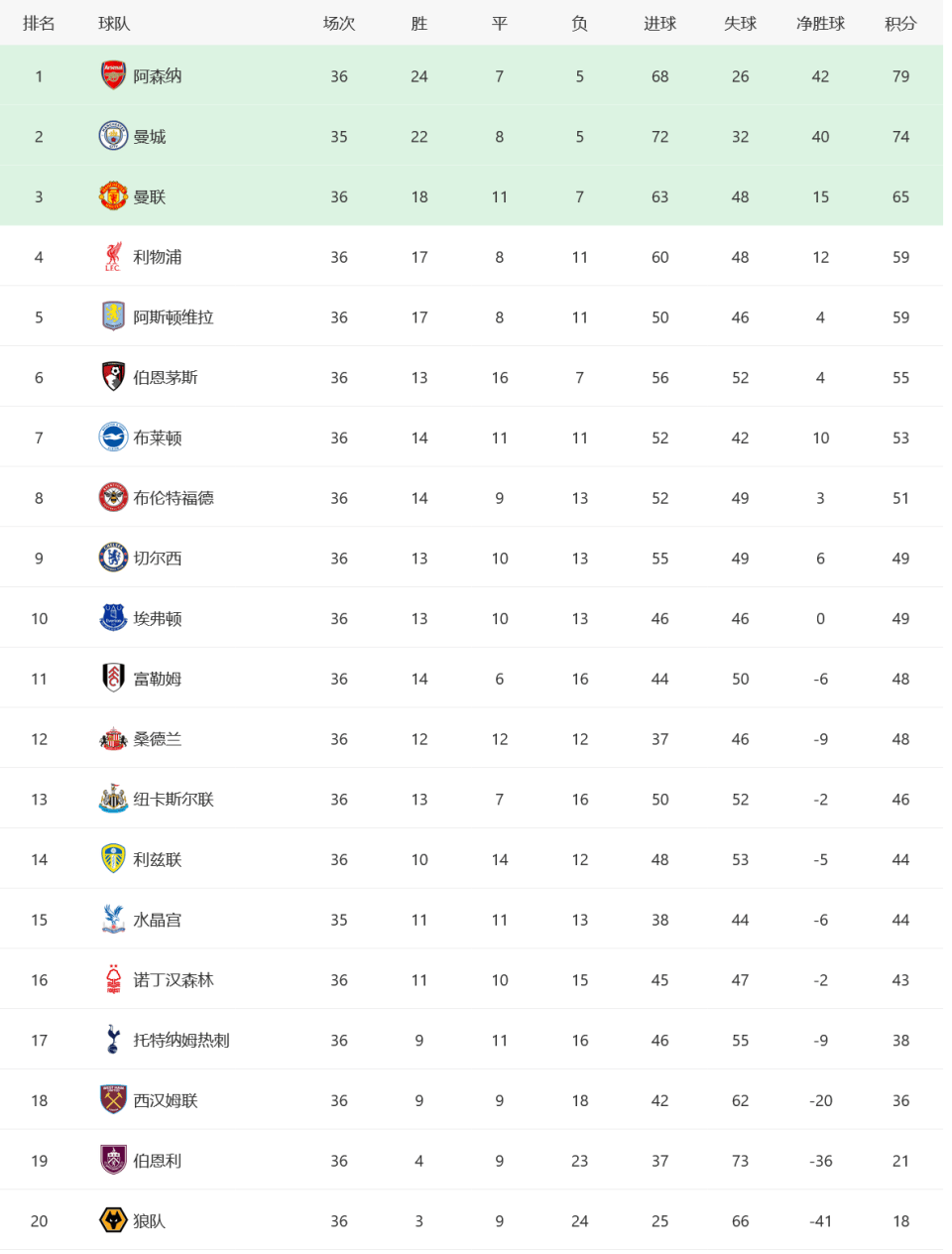The image size is (952, 1254).
Task: Select the 排名 column header
Action: 39,23
